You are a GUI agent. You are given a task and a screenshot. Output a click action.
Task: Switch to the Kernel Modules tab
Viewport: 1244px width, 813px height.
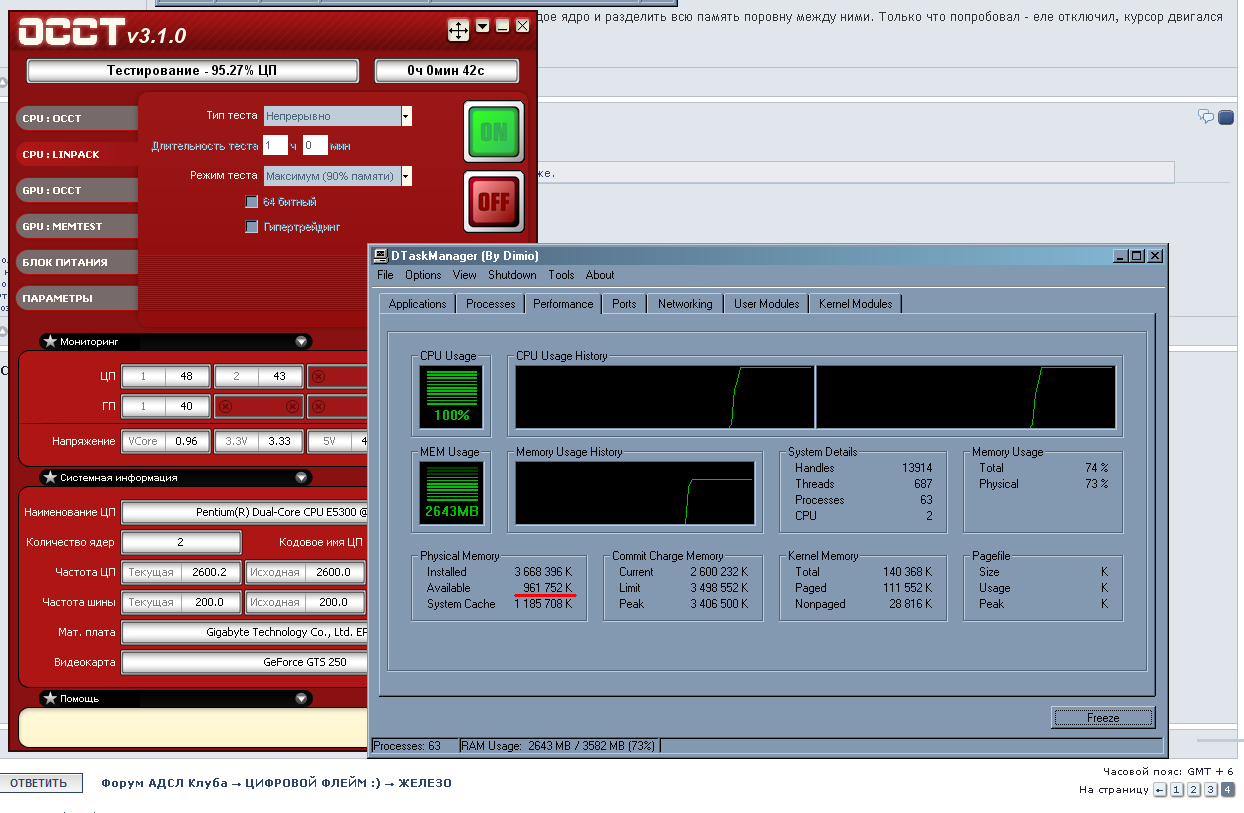click(856, 304)
